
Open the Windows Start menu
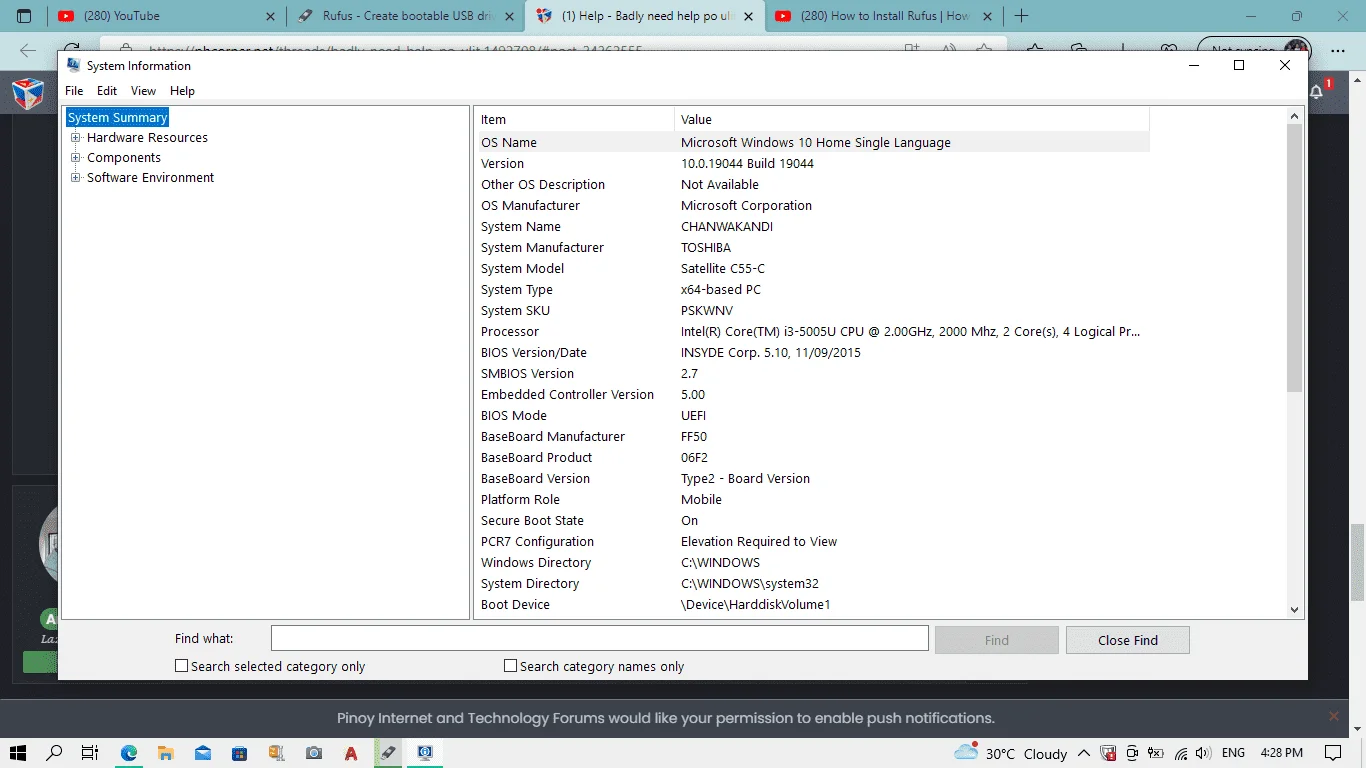18,753
